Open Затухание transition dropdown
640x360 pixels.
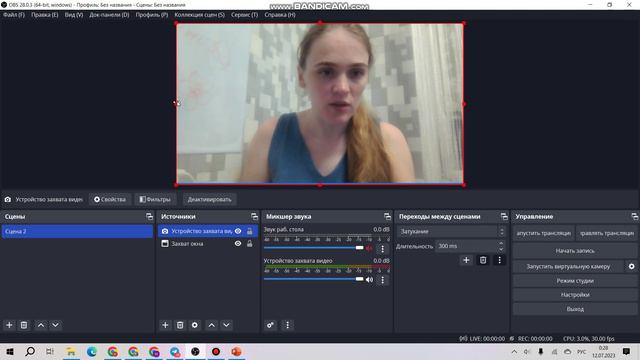pos(451,231)
